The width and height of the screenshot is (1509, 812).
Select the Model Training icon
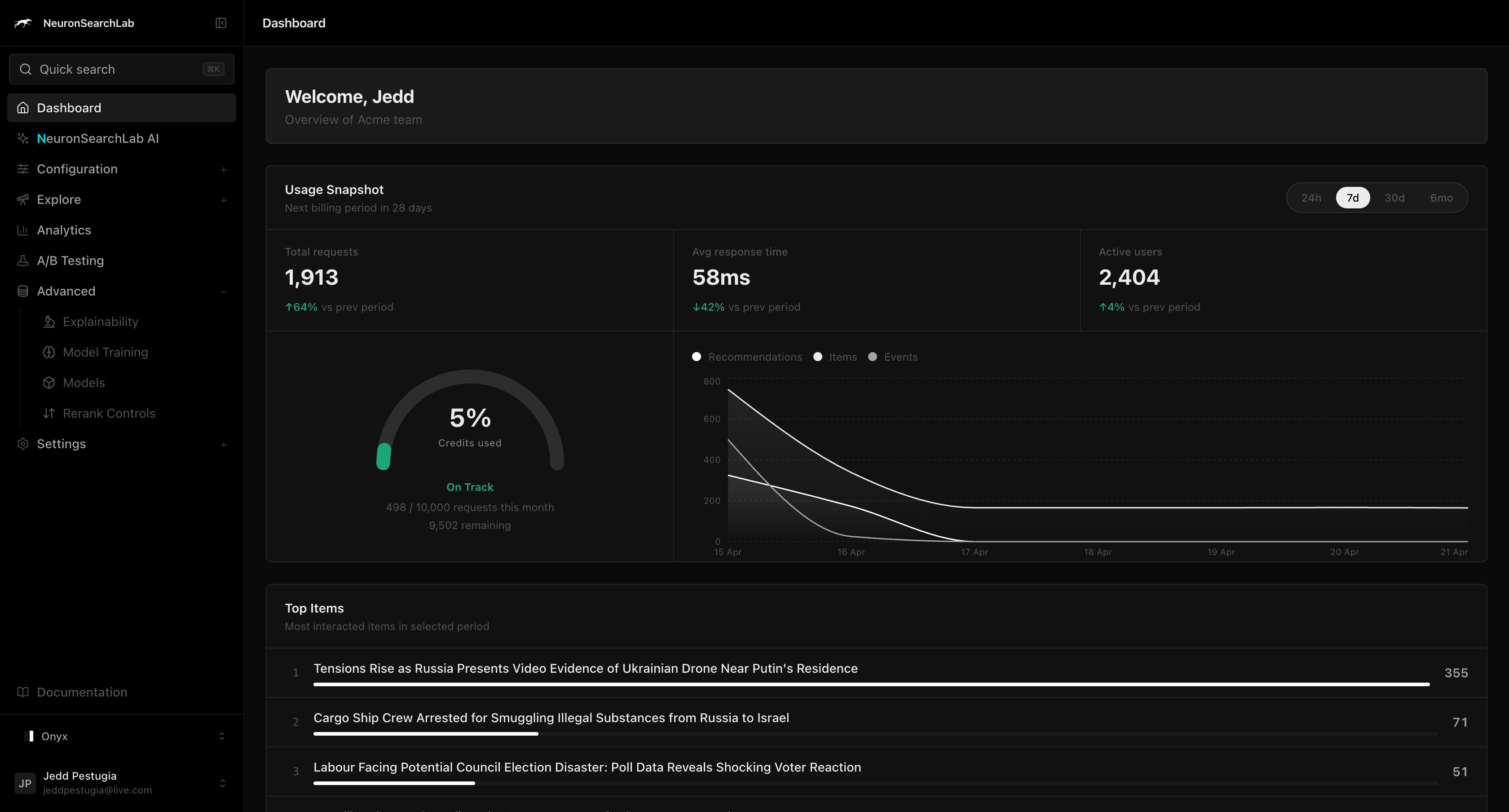coord(49,352)
